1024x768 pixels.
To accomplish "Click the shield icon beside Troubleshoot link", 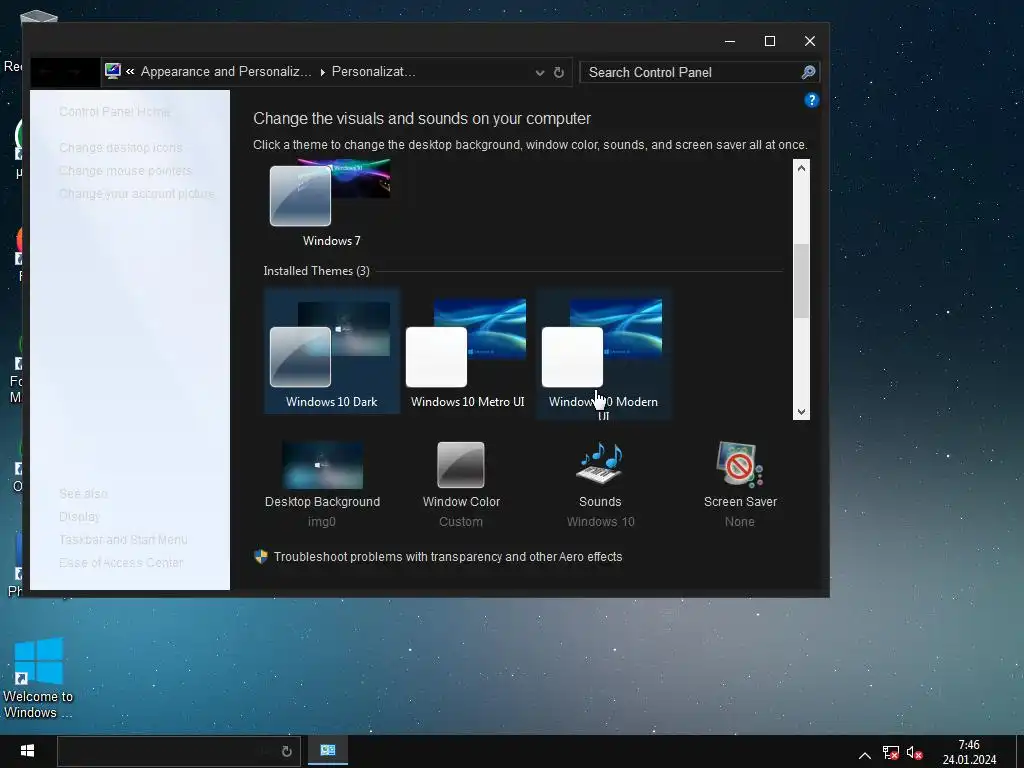I will tap(261, 556).
